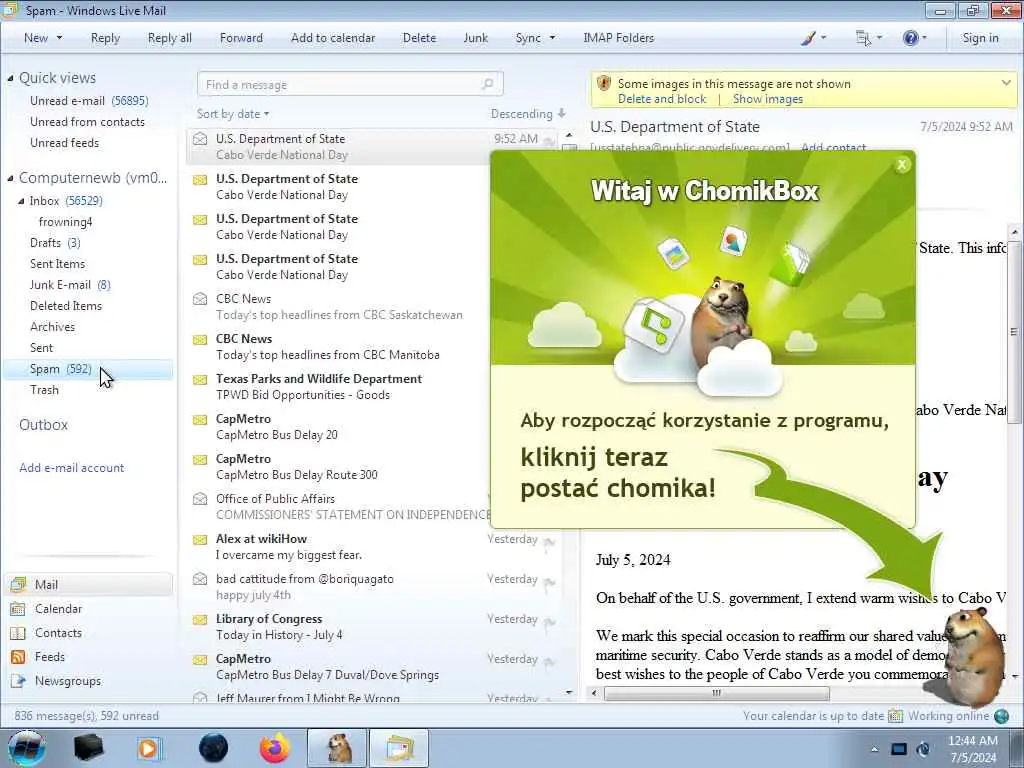Click envelope icon of CBC News Manitoba message
Screen dimensions: 1024x768
[x=200, y=340]
